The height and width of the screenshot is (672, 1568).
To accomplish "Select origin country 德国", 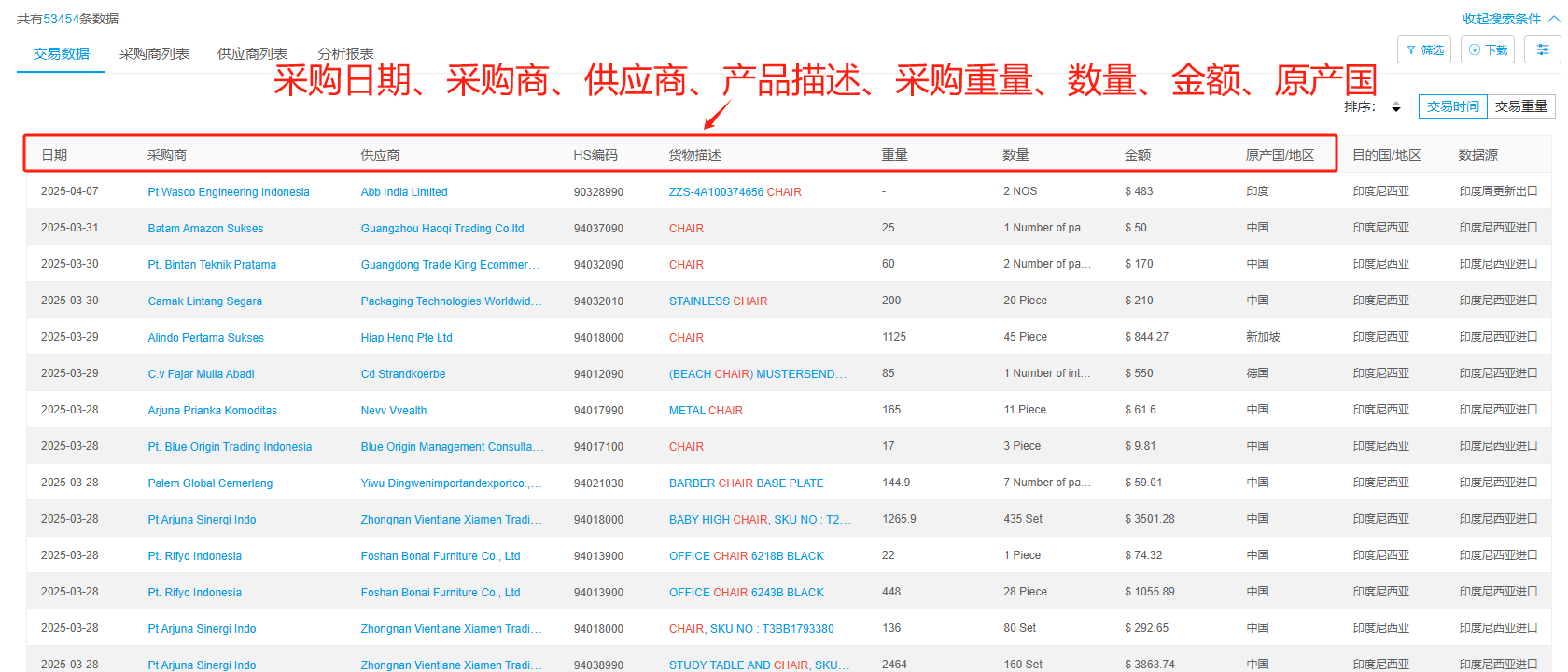I will click(x=1257, y=373).
